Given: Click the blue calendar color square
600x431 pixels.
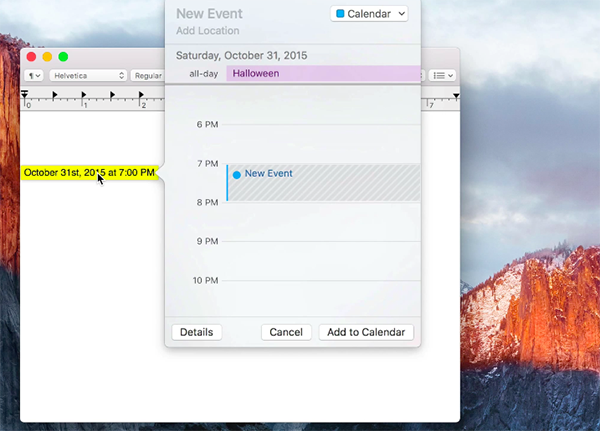Looking at the screenshot, I should tap(340, 14).
